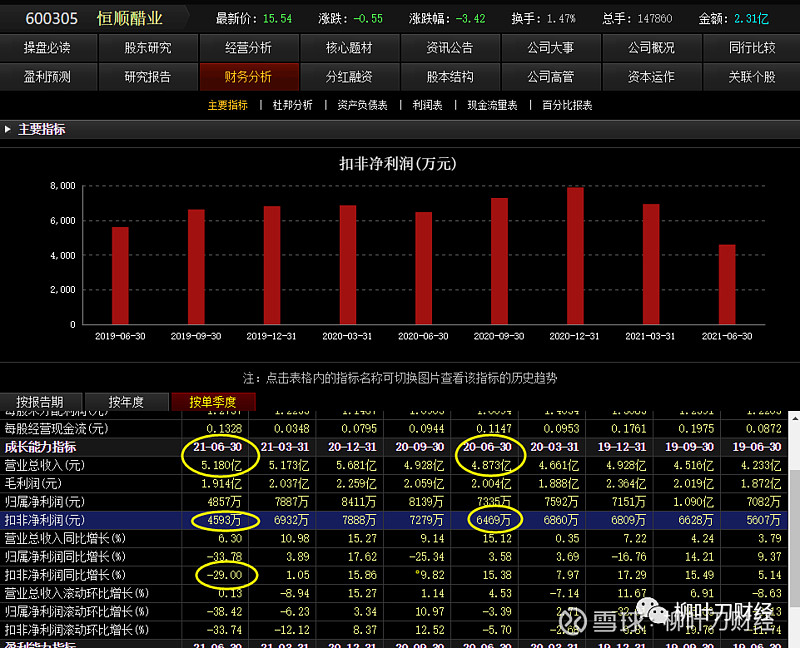Collapse the 主要指标 section triangle
800x648 pixels.
pyautogui.click(x=8, y=130)
